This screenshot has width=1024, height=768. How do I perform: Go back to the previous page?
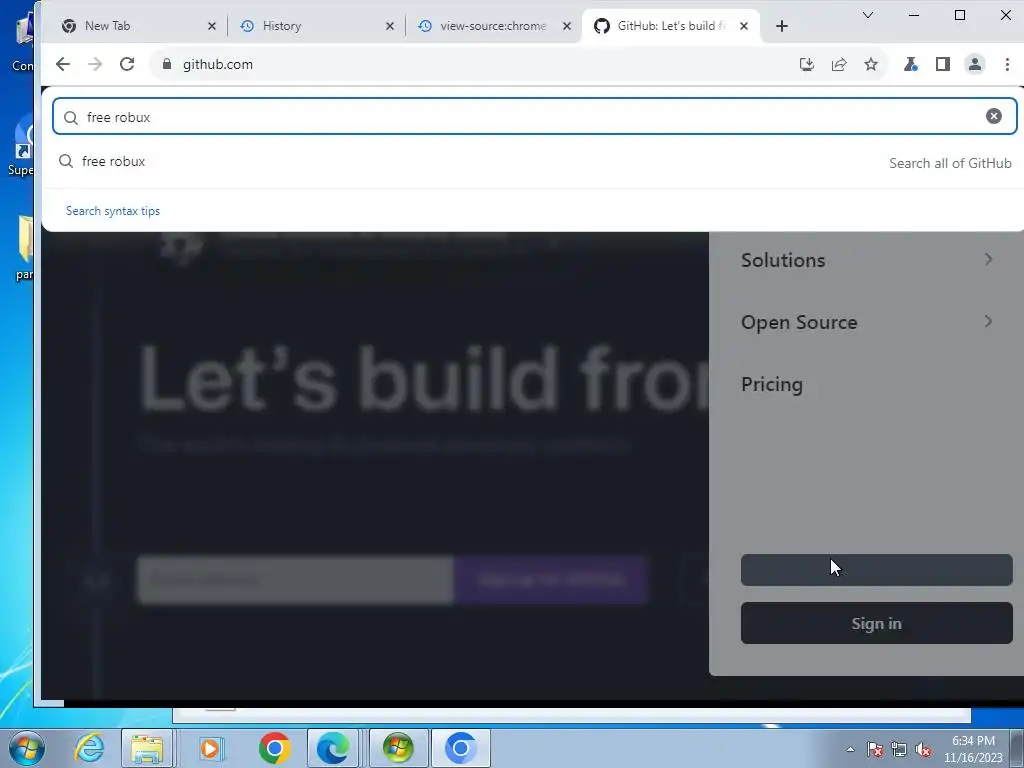tap(63, 64)
